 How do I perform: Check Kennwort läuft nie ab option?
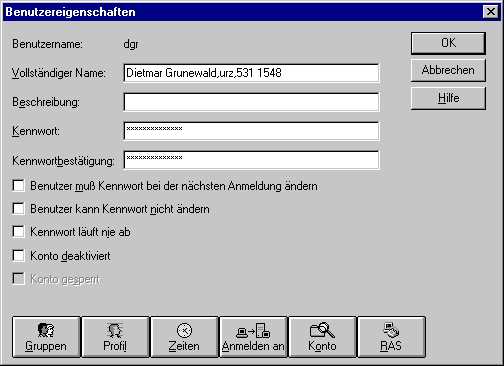18,232
